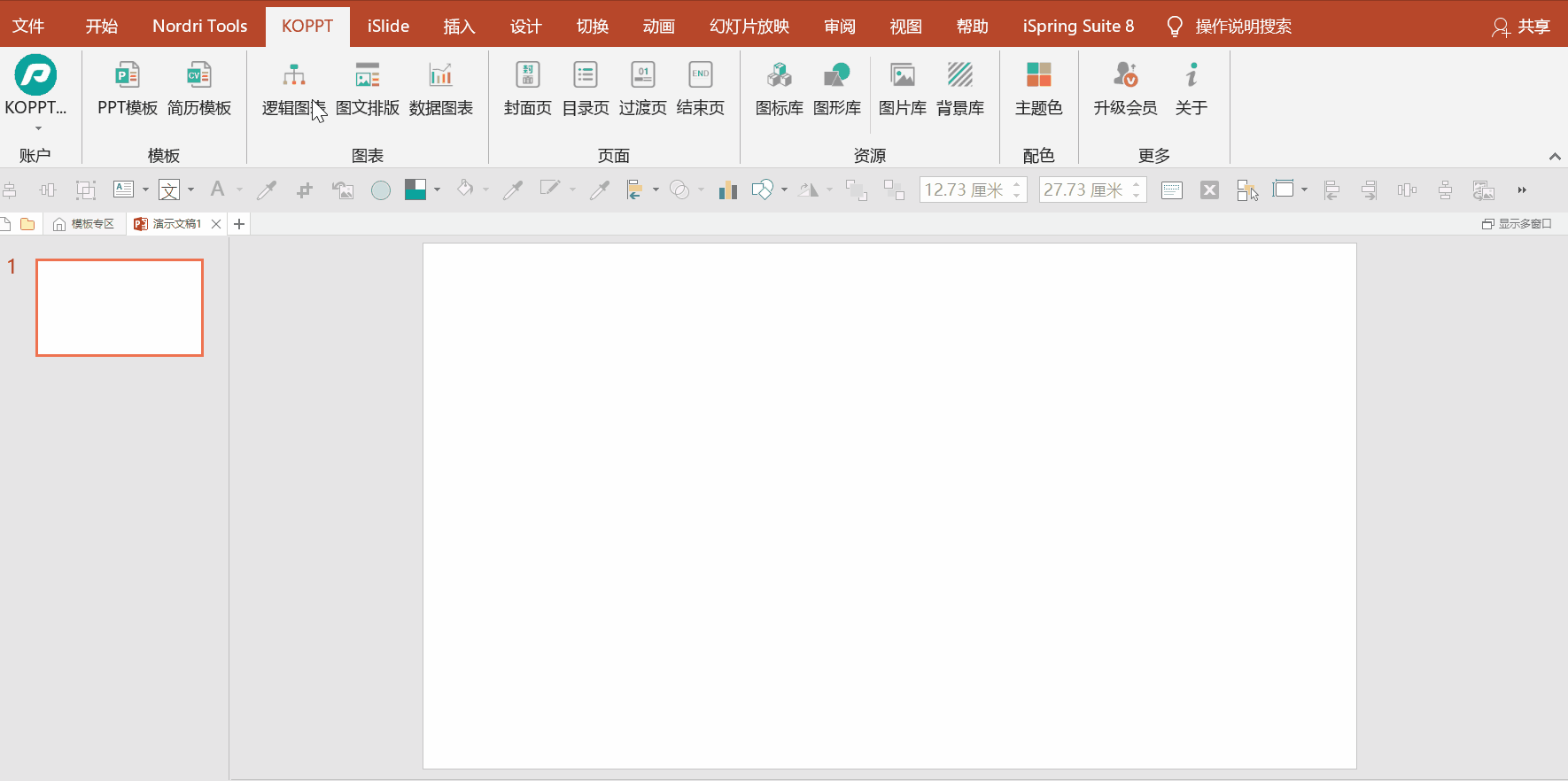Image resolution: width=1568 pixels, height=781 pixels.
Task: Insert a 结束页 end page
Action: click(700, 89)
